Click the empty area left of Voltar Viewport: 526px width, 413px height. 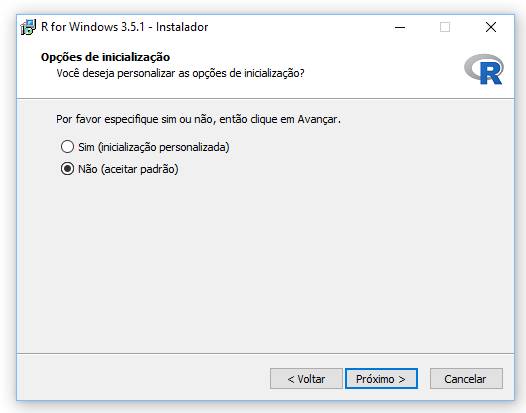tap(143, 378)
